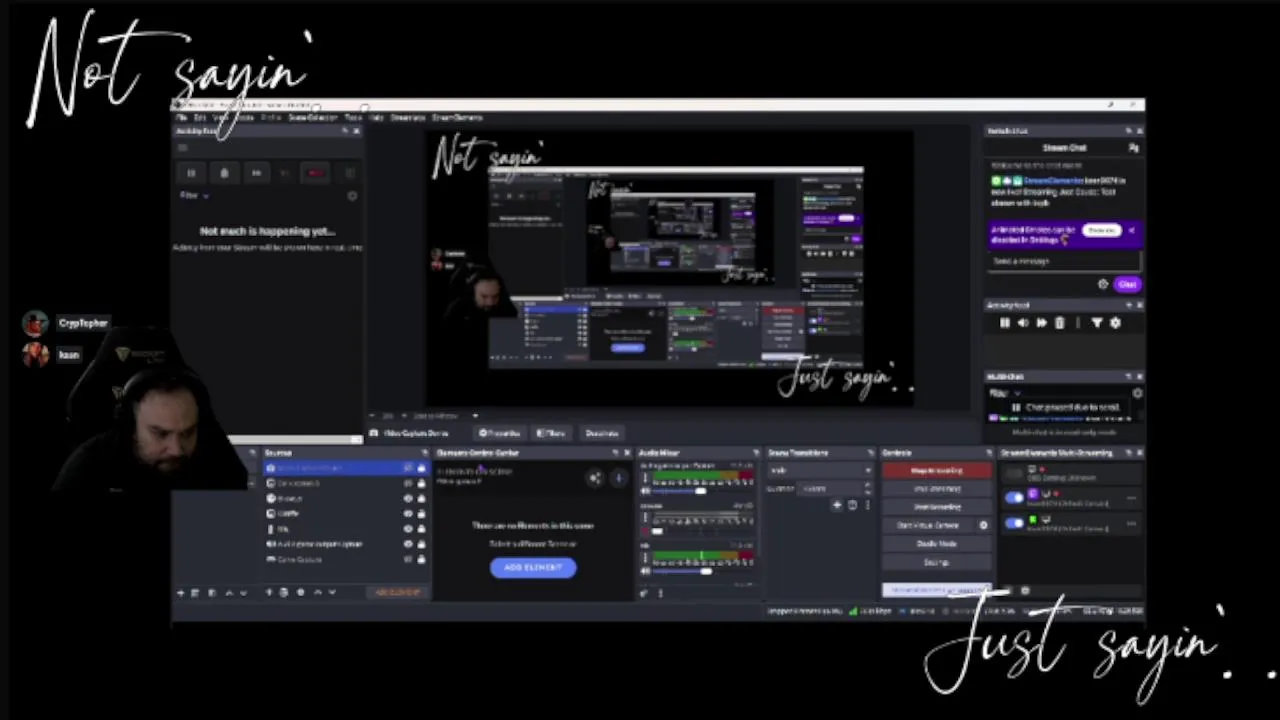Open chat settings gear beside Chat button
Screen dimensions: 1280x720
click(x=1103, y=285)
